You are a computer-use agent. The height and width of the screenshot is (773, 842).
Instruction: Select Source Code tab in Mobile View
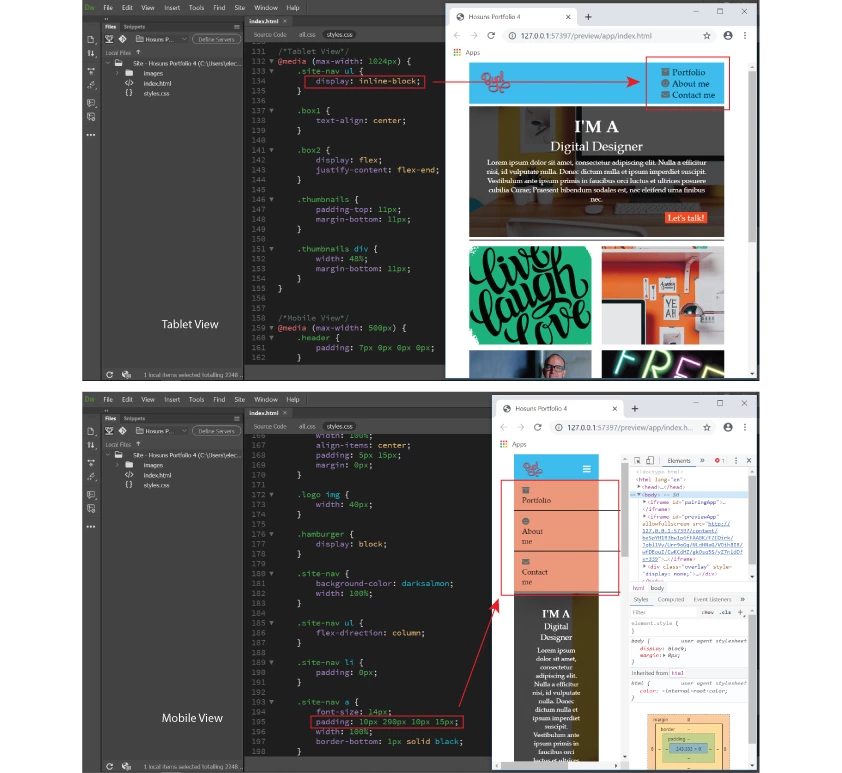point(270,426)
